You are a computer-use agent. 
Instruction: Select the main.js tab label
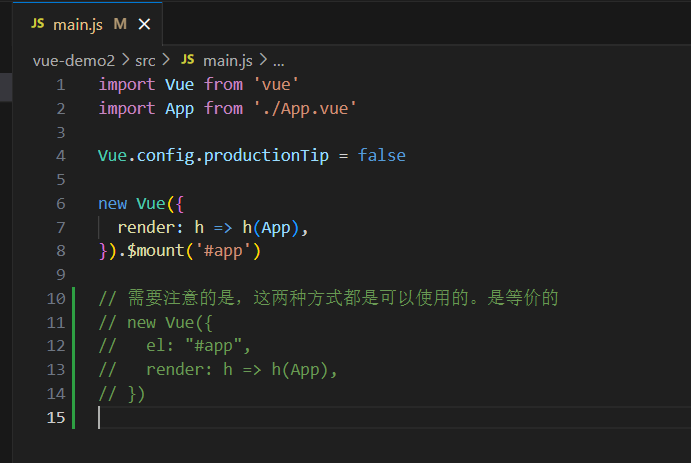point(78,23)
